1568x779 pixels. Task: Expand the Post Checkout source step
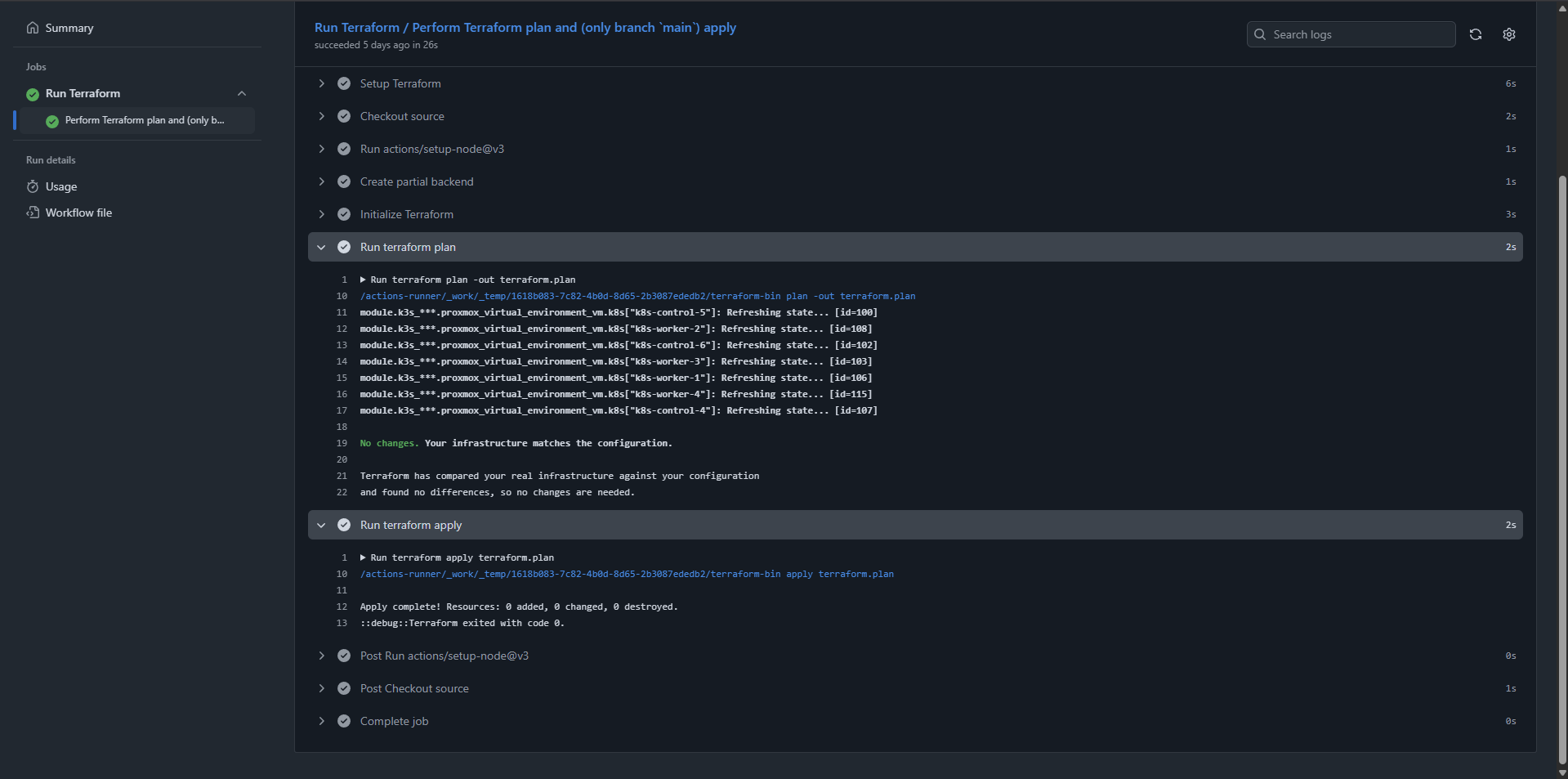[322, 688]
